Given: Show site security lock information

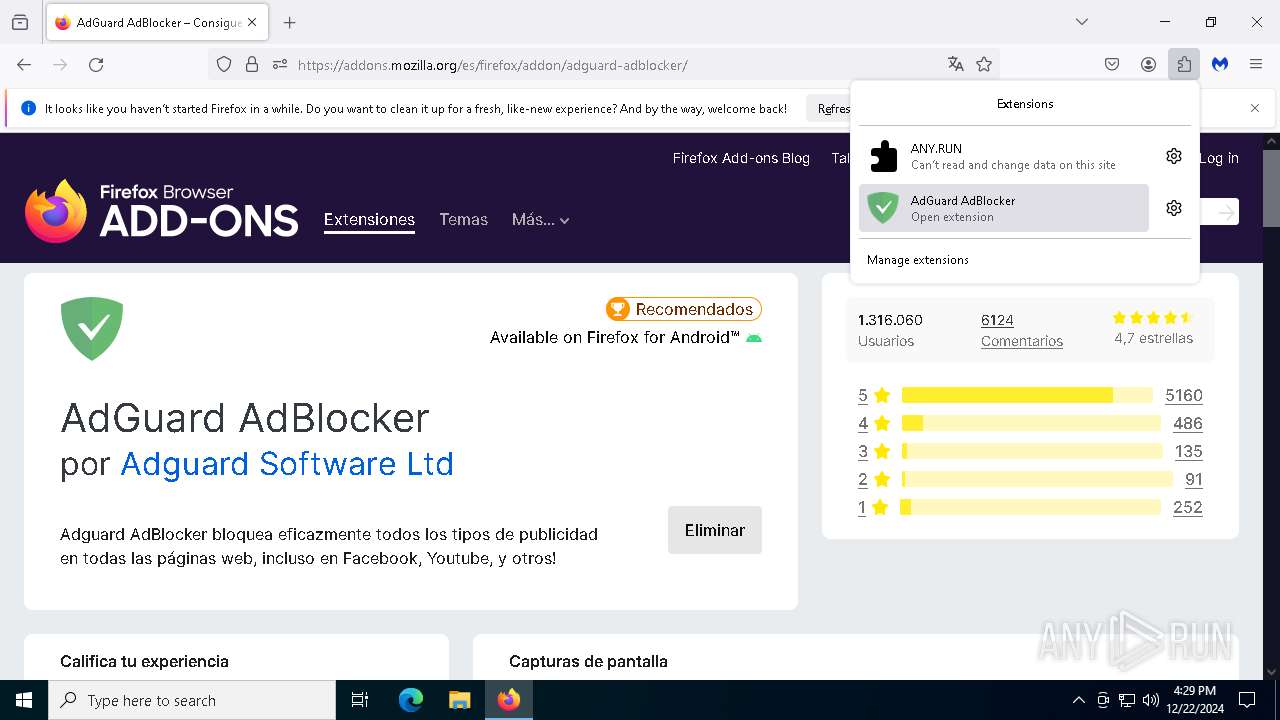Looking at the screenshot, I should [x=252, y=64].
